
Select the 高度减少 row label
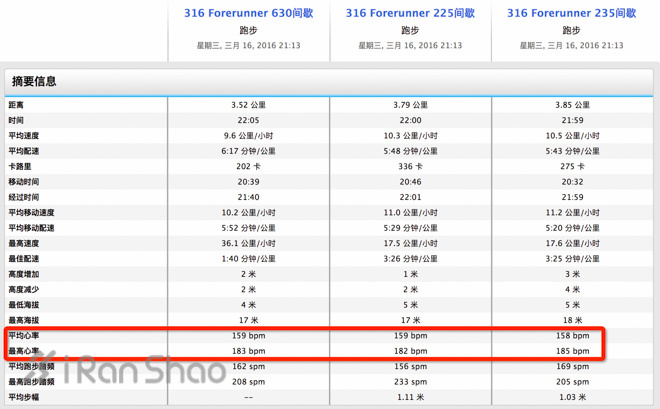coord(24,289)
